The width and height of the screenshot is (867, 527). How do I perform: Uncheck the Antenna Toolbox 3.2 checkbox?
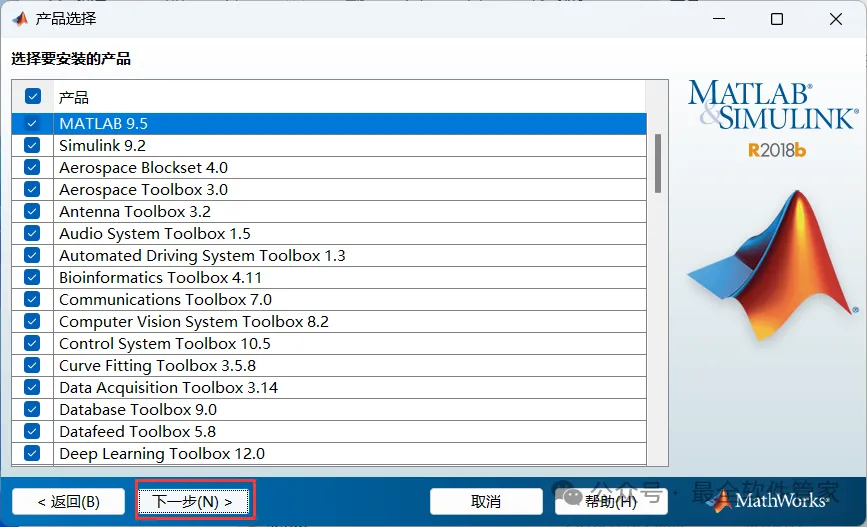32,212
